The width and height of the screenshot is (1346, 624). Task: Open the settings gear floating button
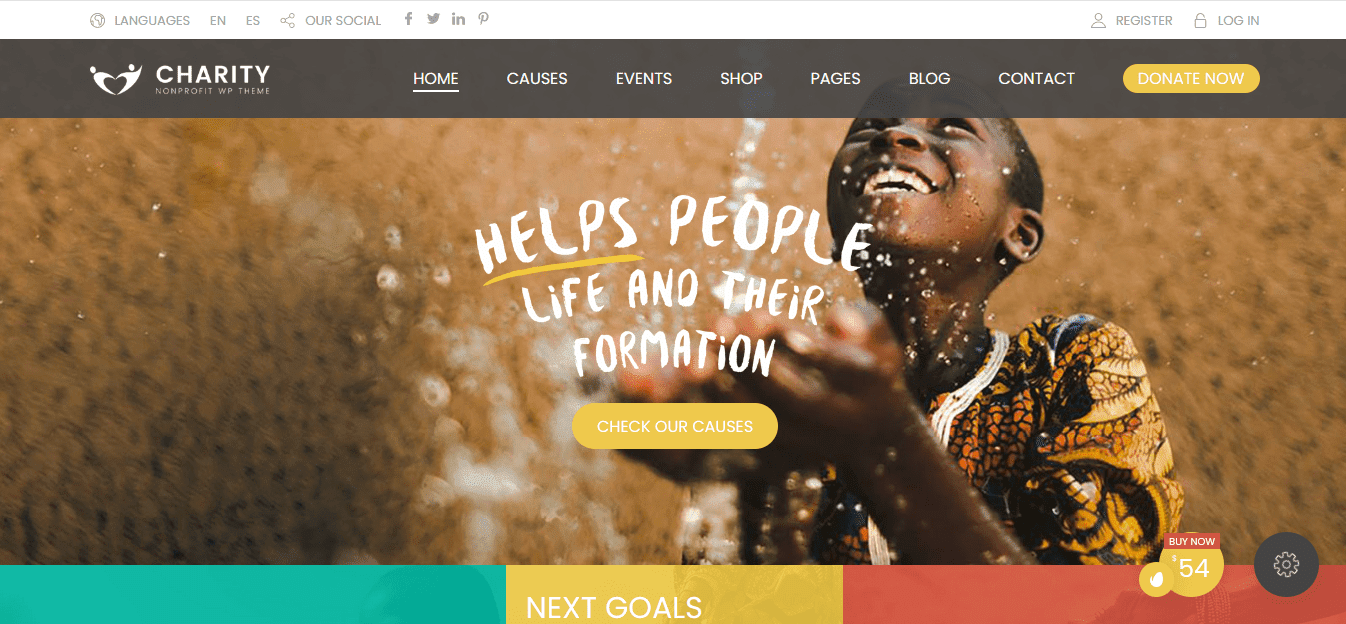1286,565
